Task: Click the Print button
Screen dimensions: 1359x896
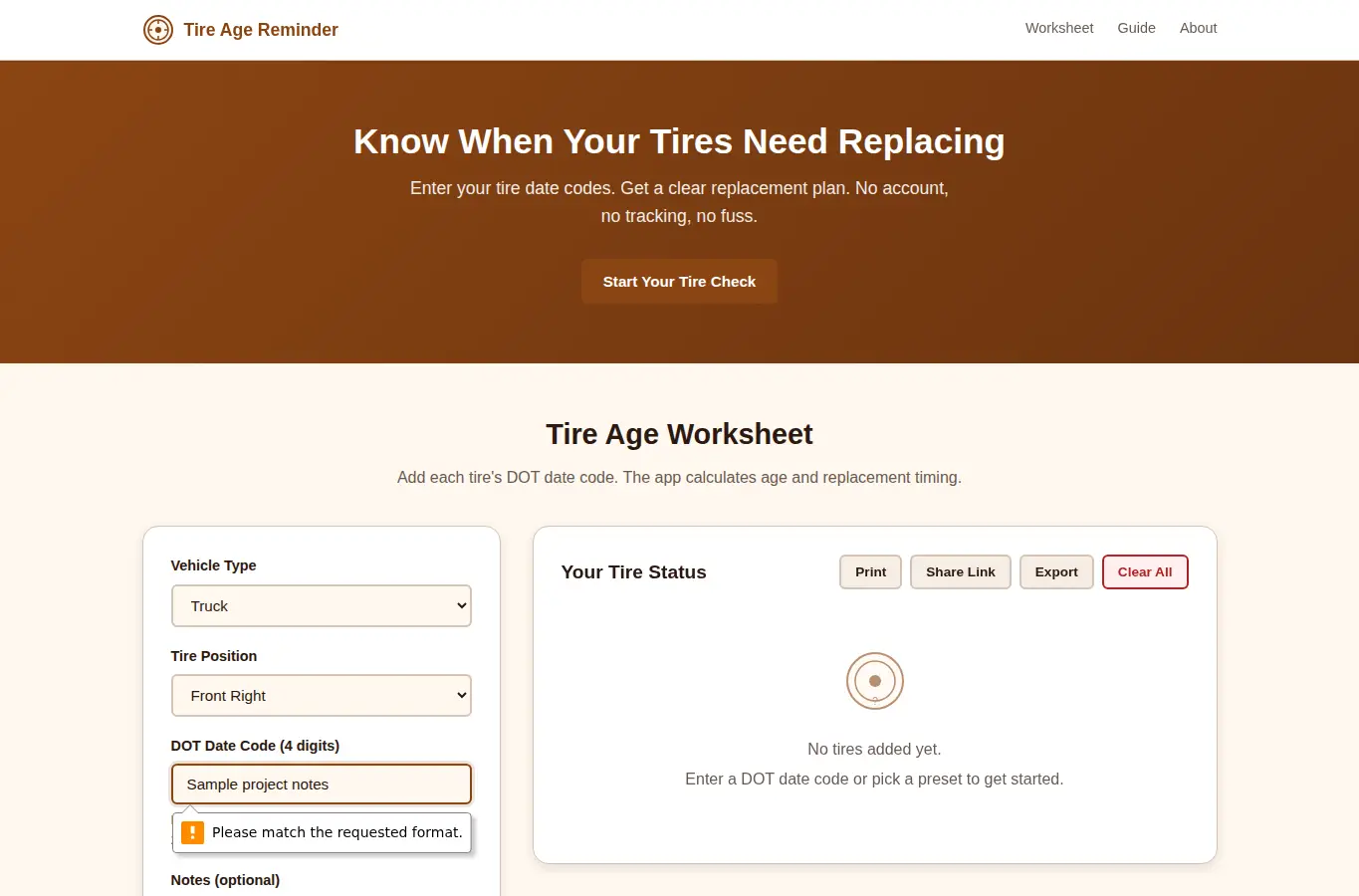Action: (870, 571)
